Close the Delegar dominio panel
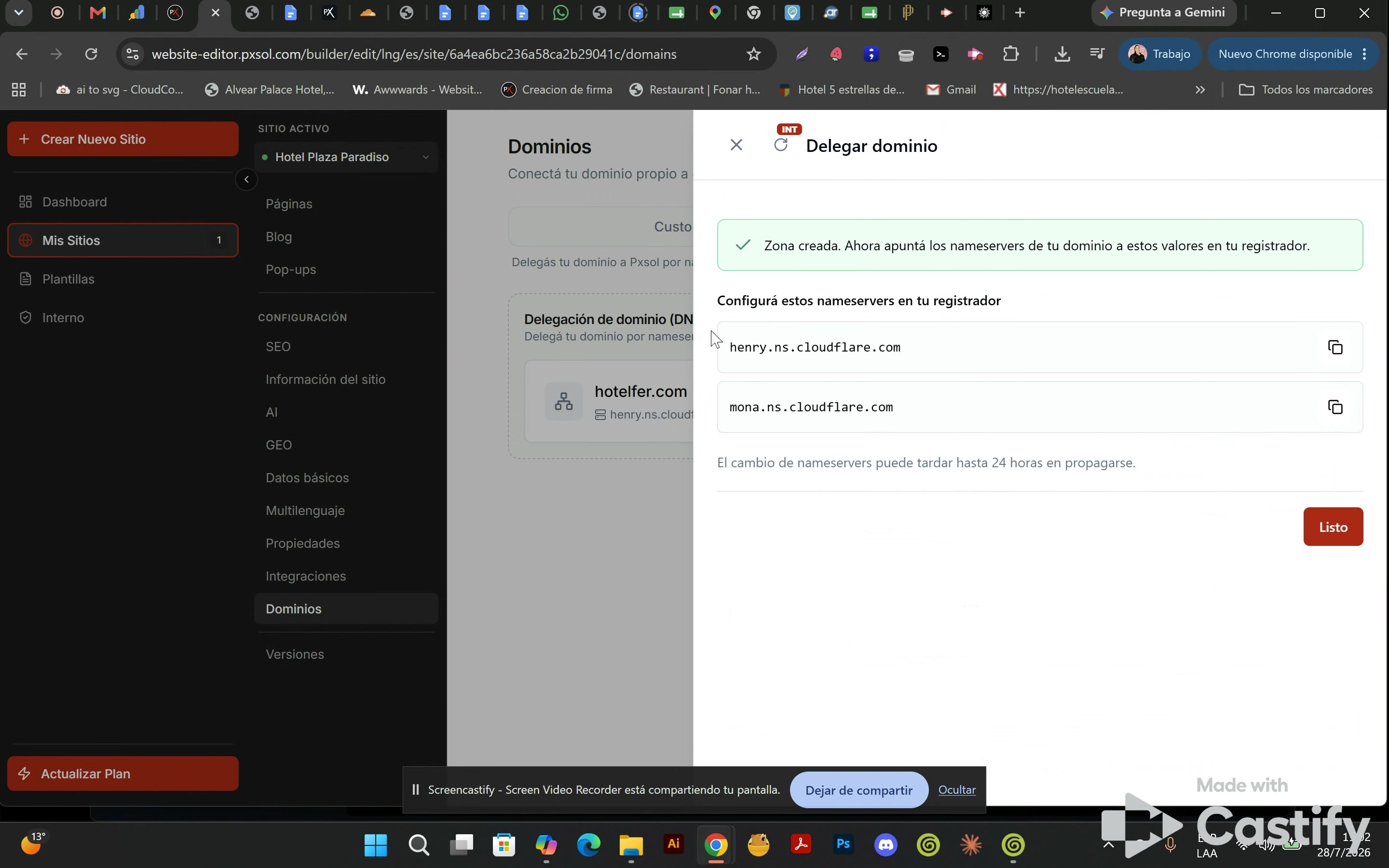This screenshot has width=1389, height=868. pos(736,145)
